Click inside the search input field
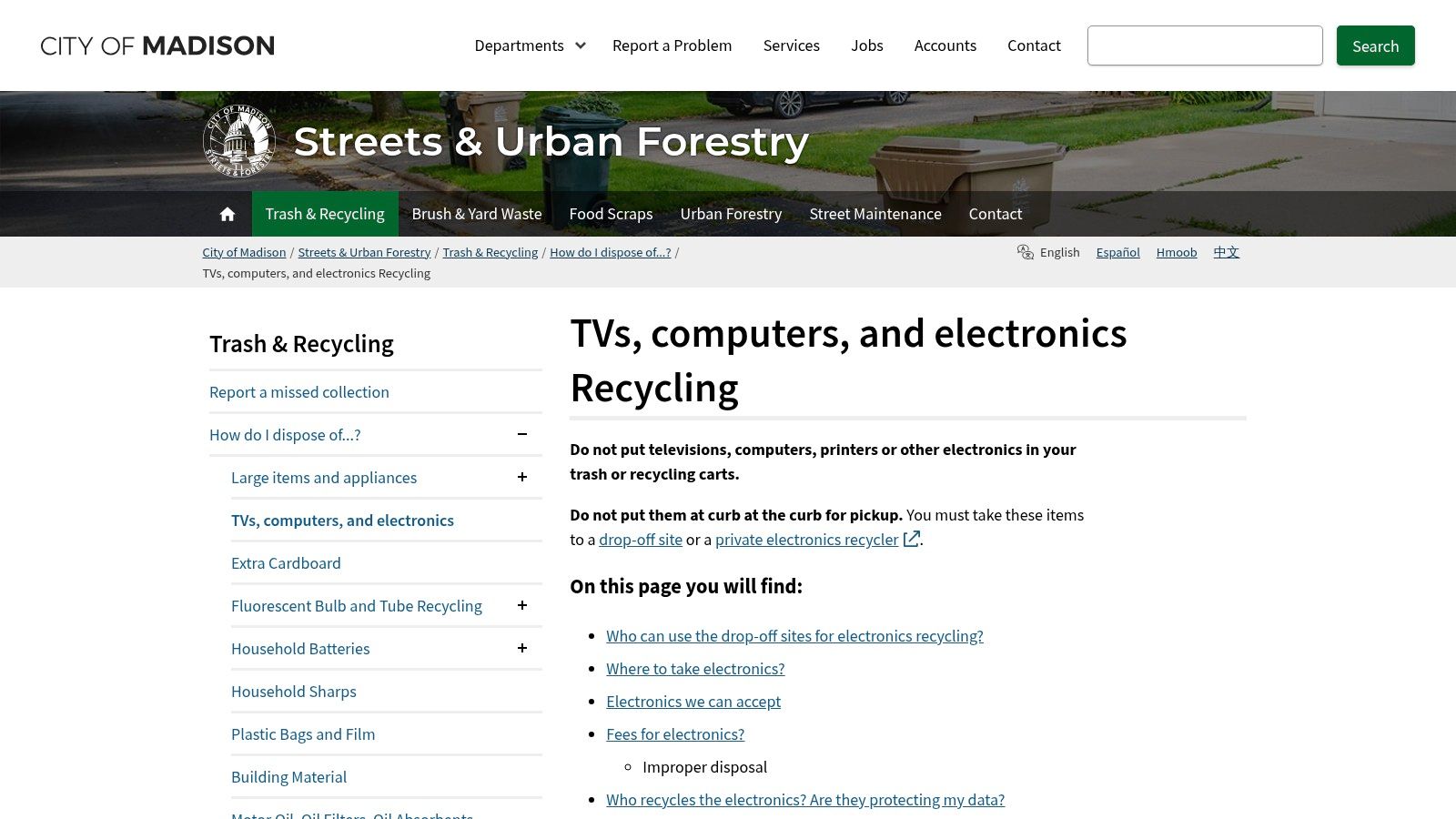Screen dimensions: 1456x819 pyautogui.click(x=1205, y=45)
